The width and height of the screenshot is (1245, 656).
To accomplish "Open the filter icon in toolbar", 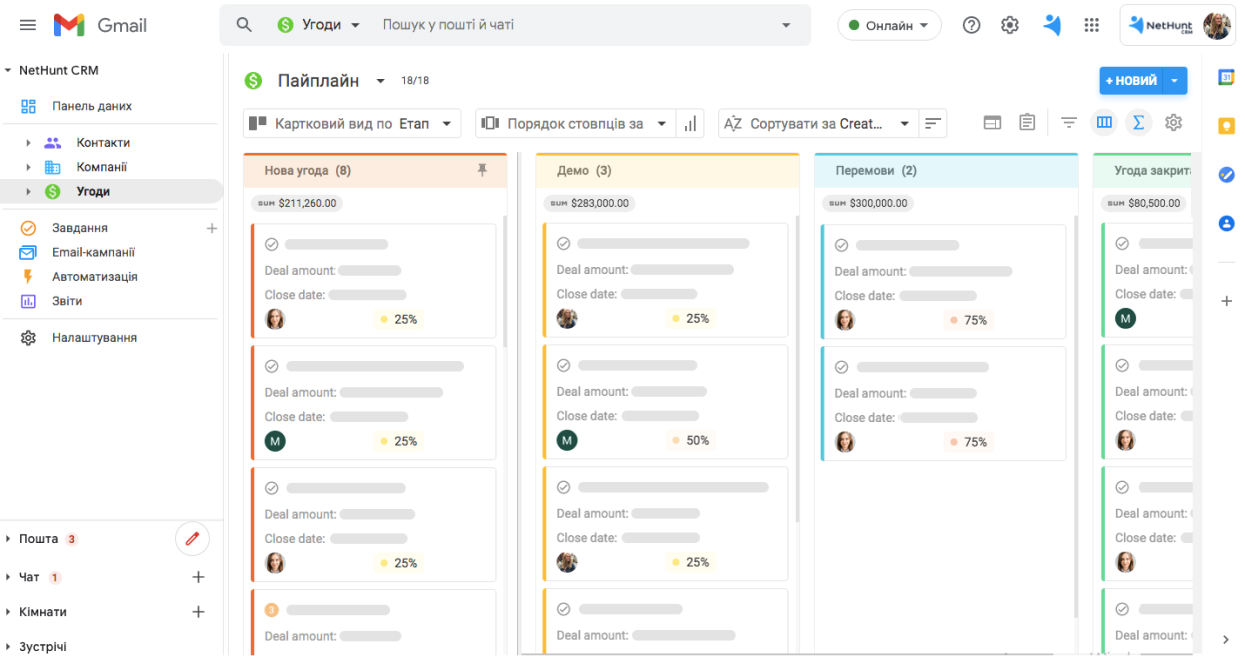I will [x=1069, y=123].
